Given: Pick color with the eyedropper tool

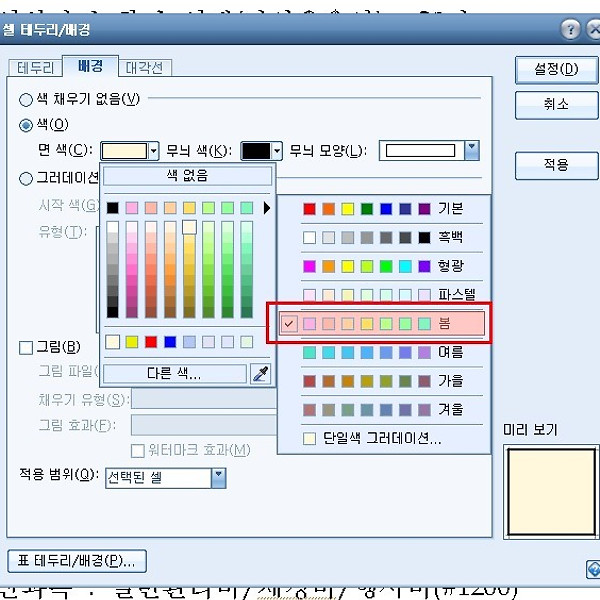Looking at the screenshot, I should point(260,374).
